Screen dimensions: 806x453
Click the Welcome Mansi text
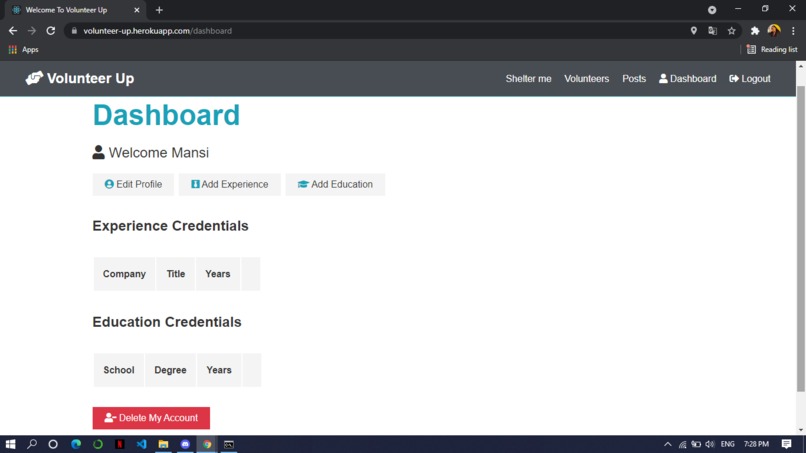click(x=158, y=153)
